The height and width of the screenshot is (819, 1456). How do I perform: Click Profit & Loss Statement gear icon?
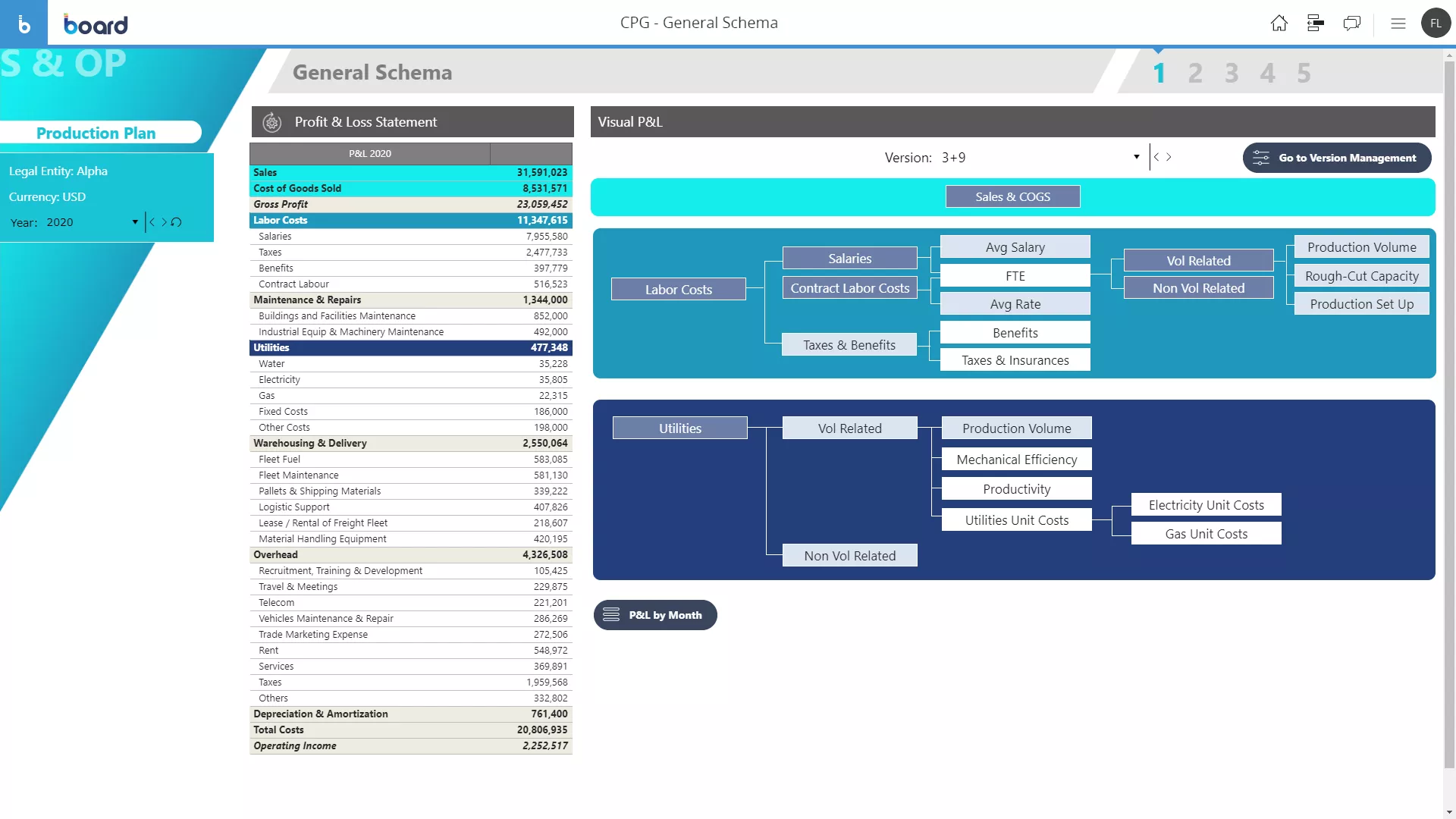(x=271, y=122)
